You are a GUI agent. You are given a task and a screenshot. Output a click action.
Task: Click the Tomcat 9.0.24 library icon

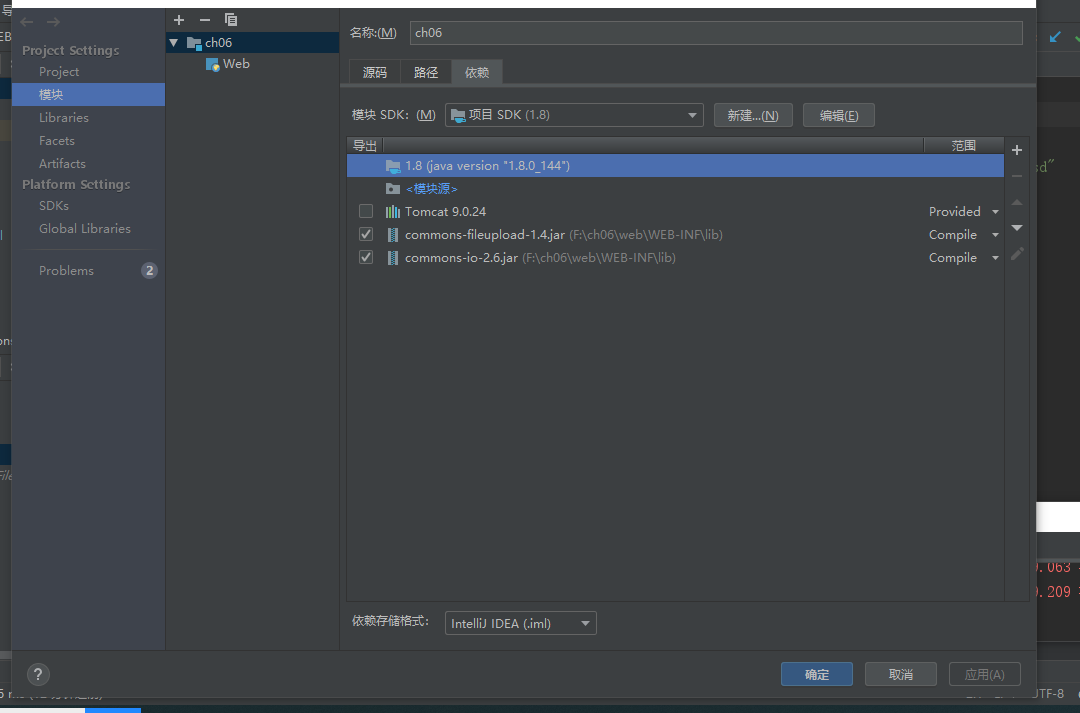point(393,211)
